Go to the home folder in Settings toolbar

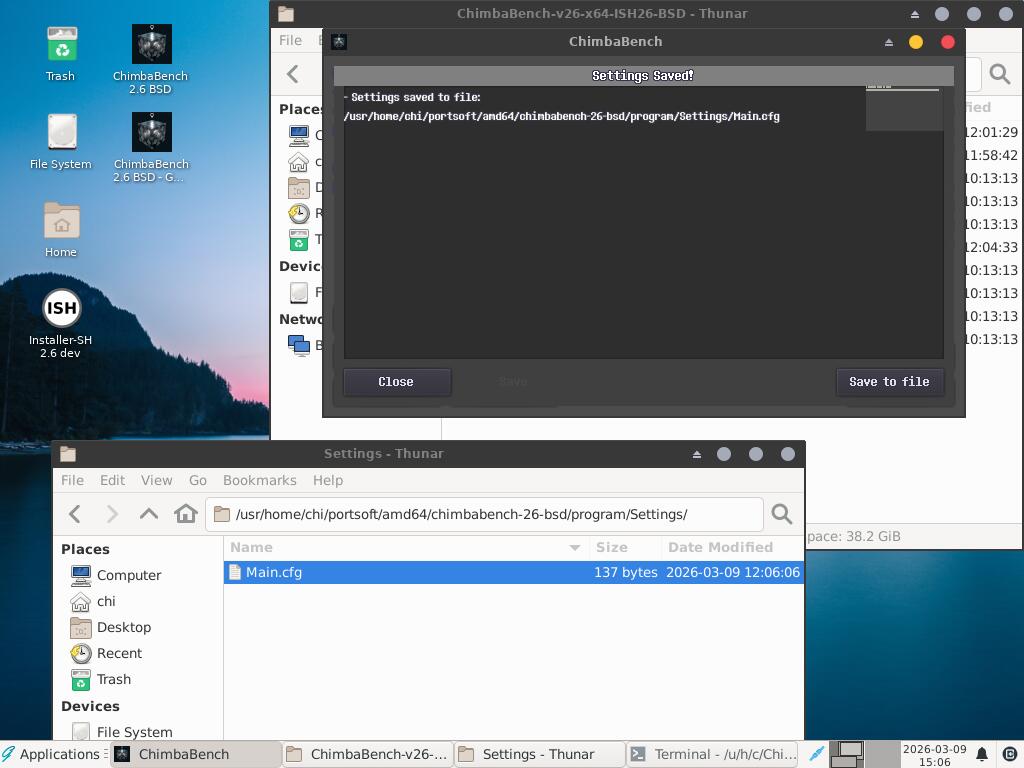click(185, 514)
